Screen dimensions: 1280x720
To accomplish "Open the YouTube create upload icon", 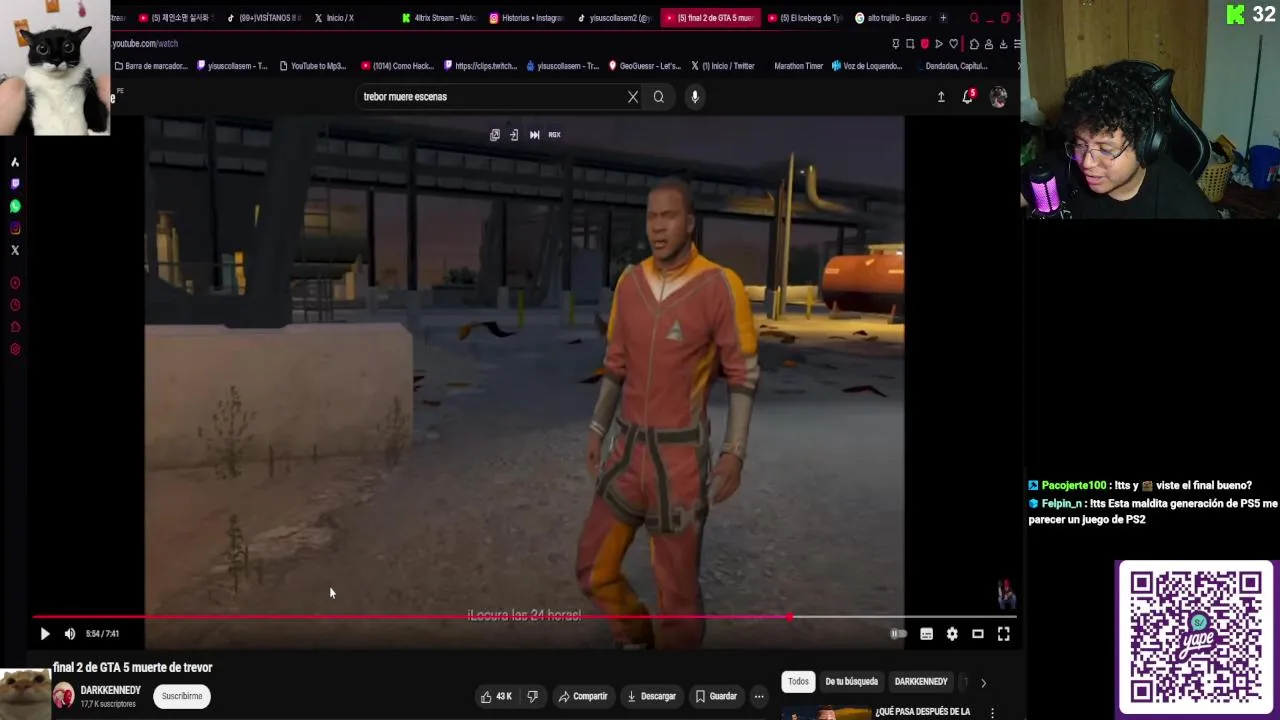I will point(941,97).
